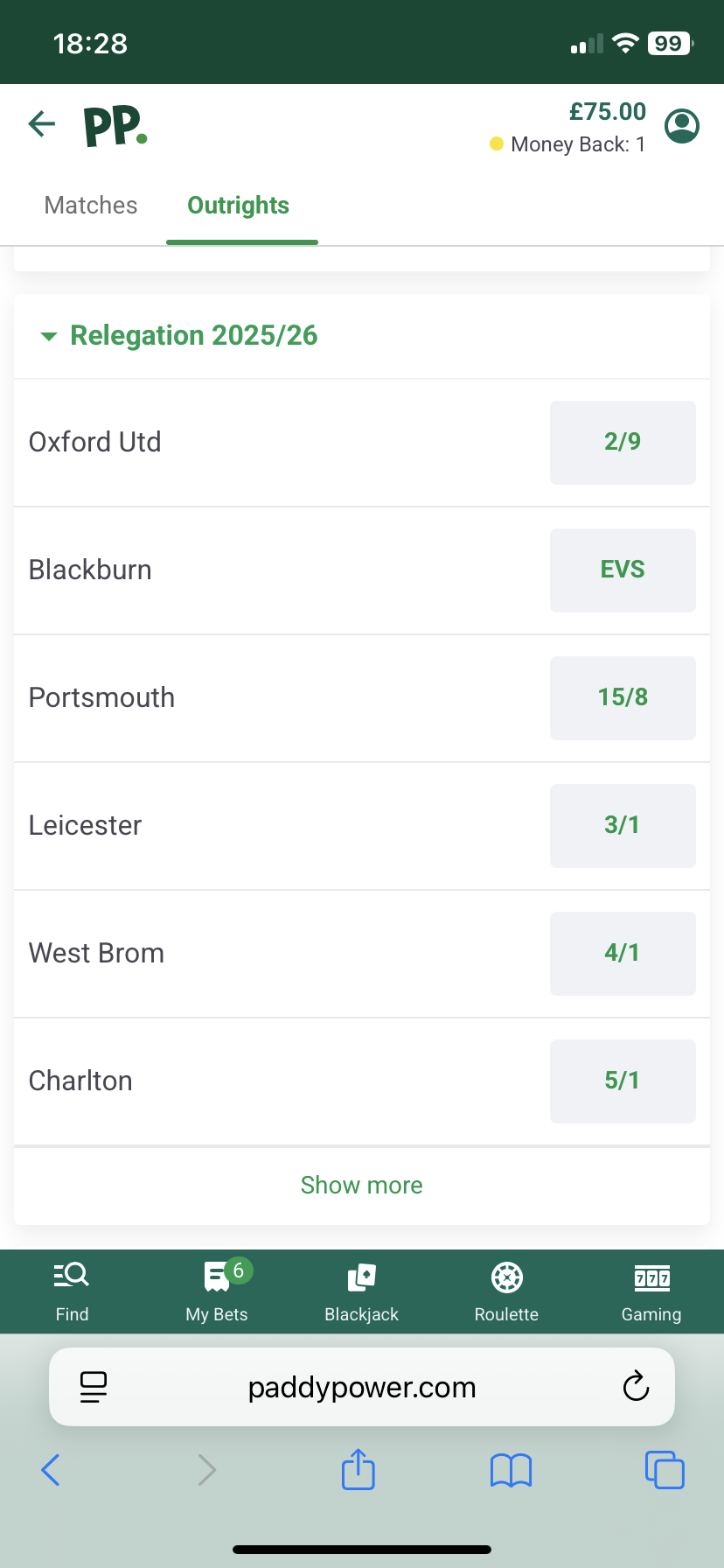This screenshot has height=1568, width=724.
Task: Launch Roulette from bottom bar
Action: [x=506, y=1277]
